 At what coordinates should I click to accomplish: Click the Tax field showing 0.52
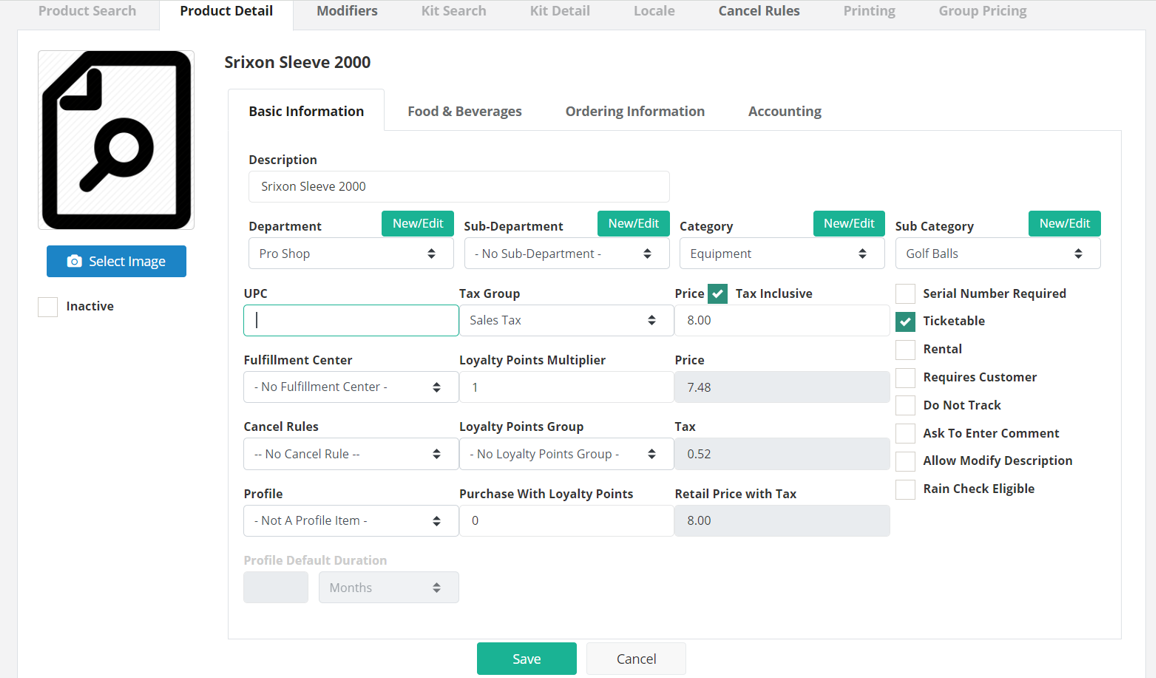pyautogui.click(x=781, y=454)
